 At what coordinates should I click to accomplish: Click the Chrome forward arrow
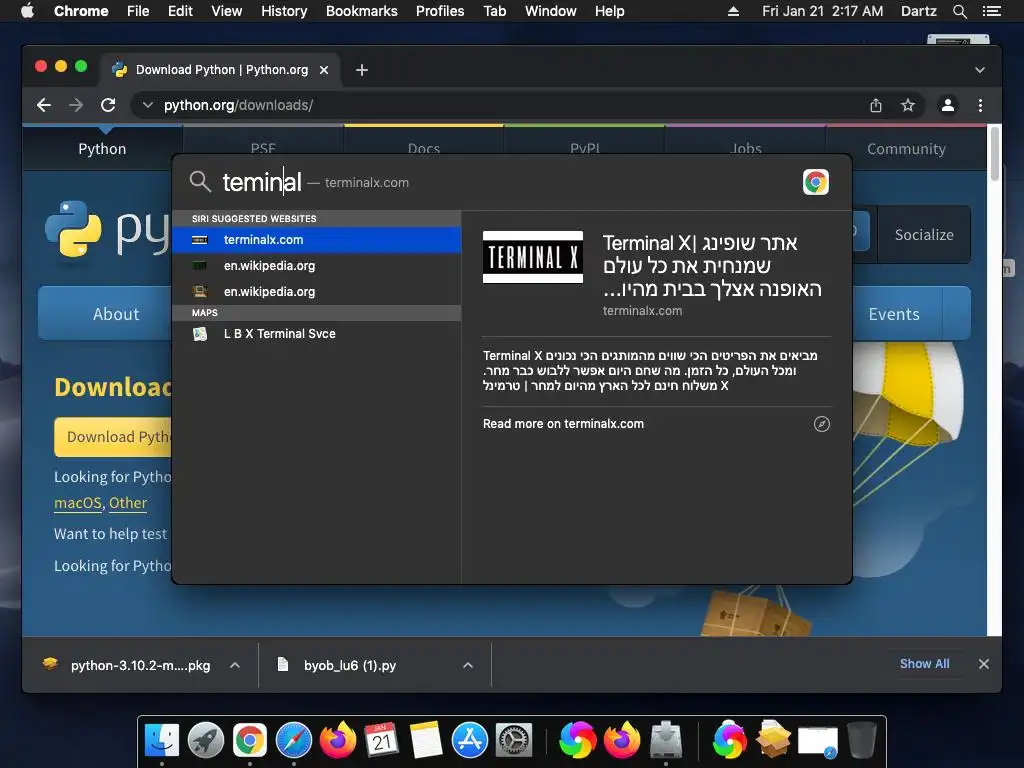pos(76,105)
